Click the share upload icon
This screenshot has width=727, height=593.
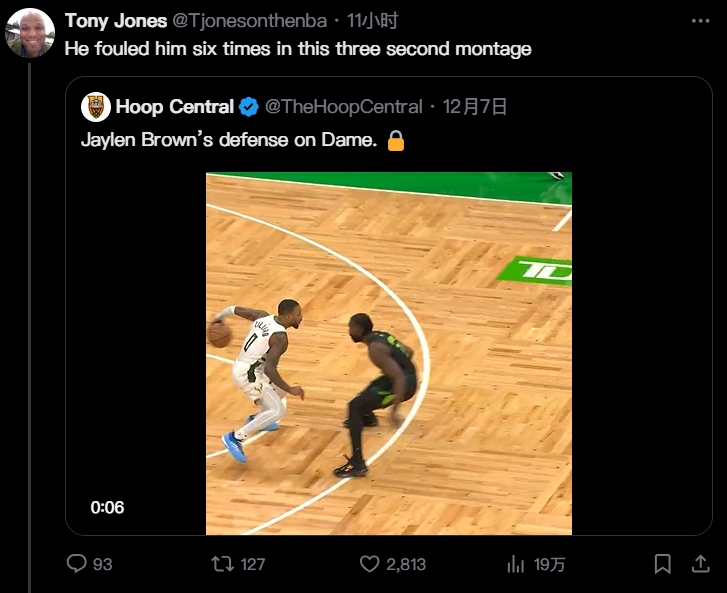tap(700, 564)
